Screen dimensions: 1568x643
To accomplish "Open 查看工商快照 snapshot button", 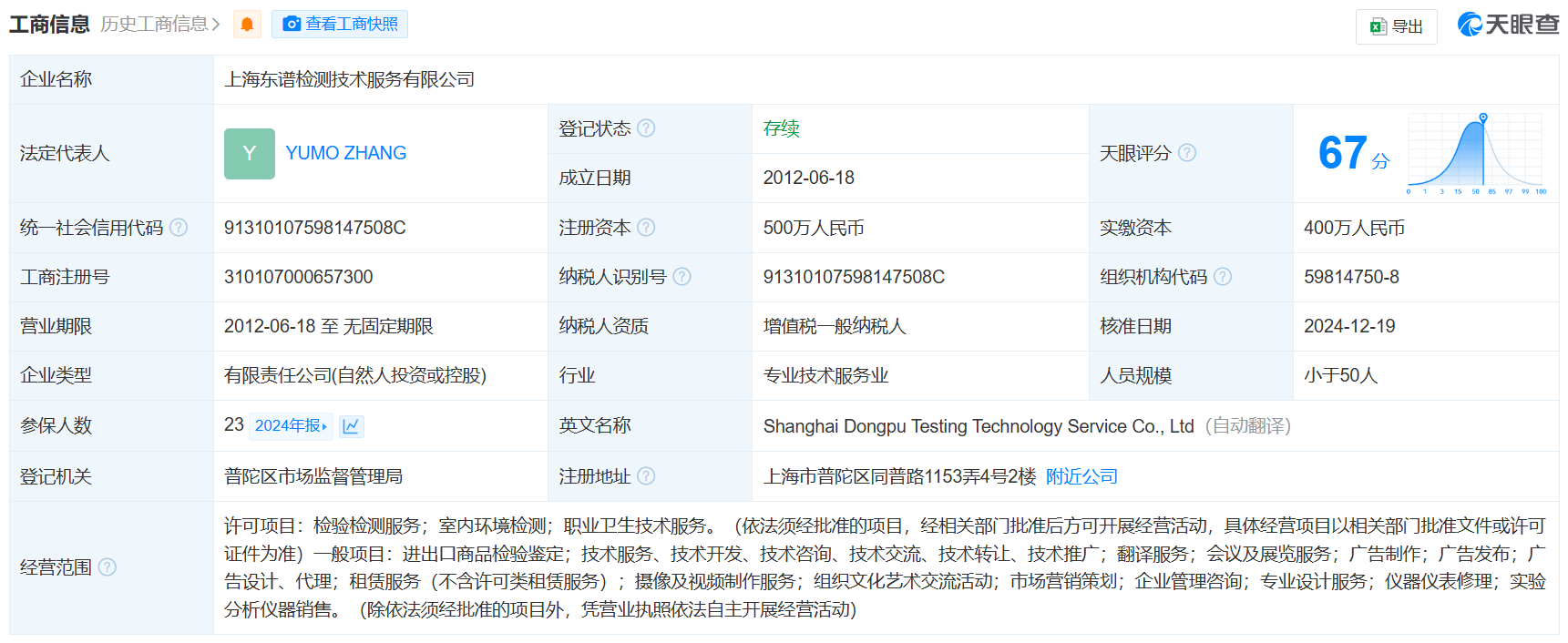I will coord(340,24).
